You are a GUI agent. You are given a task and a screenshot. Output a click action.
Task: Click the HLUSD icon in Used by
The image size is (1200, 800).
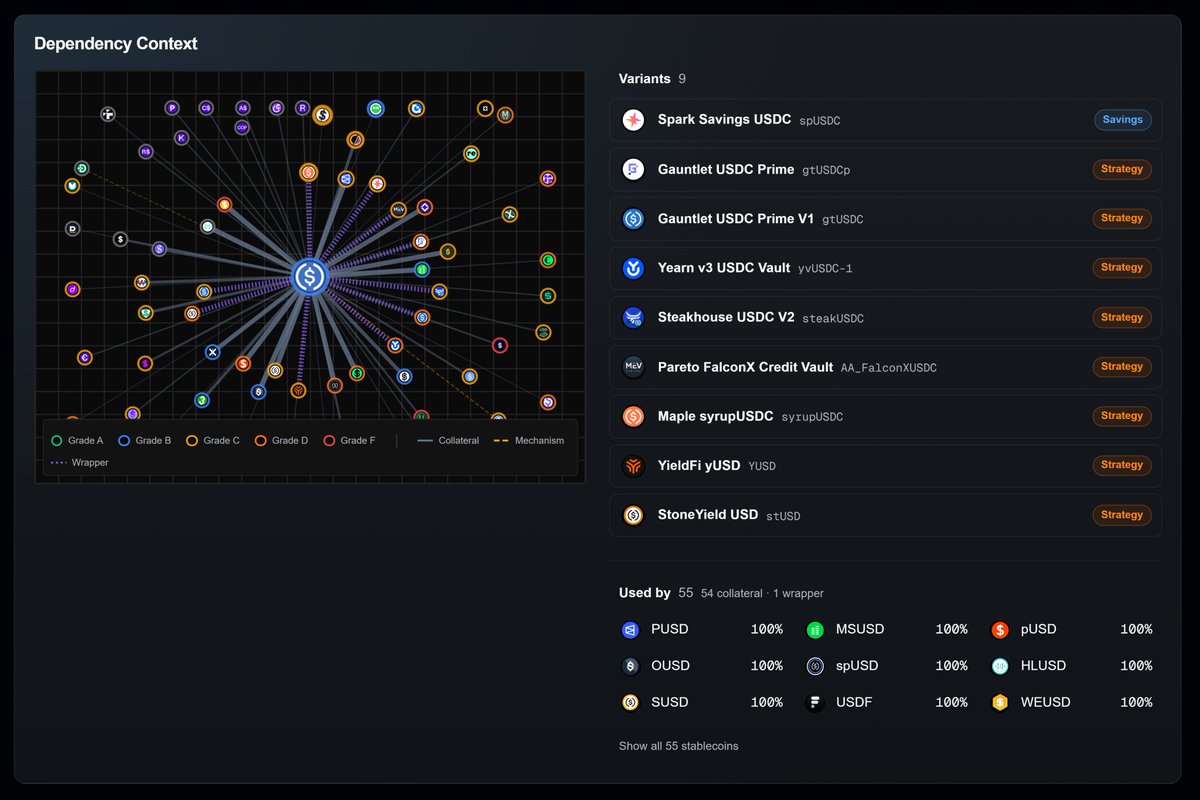[1000, 666]
